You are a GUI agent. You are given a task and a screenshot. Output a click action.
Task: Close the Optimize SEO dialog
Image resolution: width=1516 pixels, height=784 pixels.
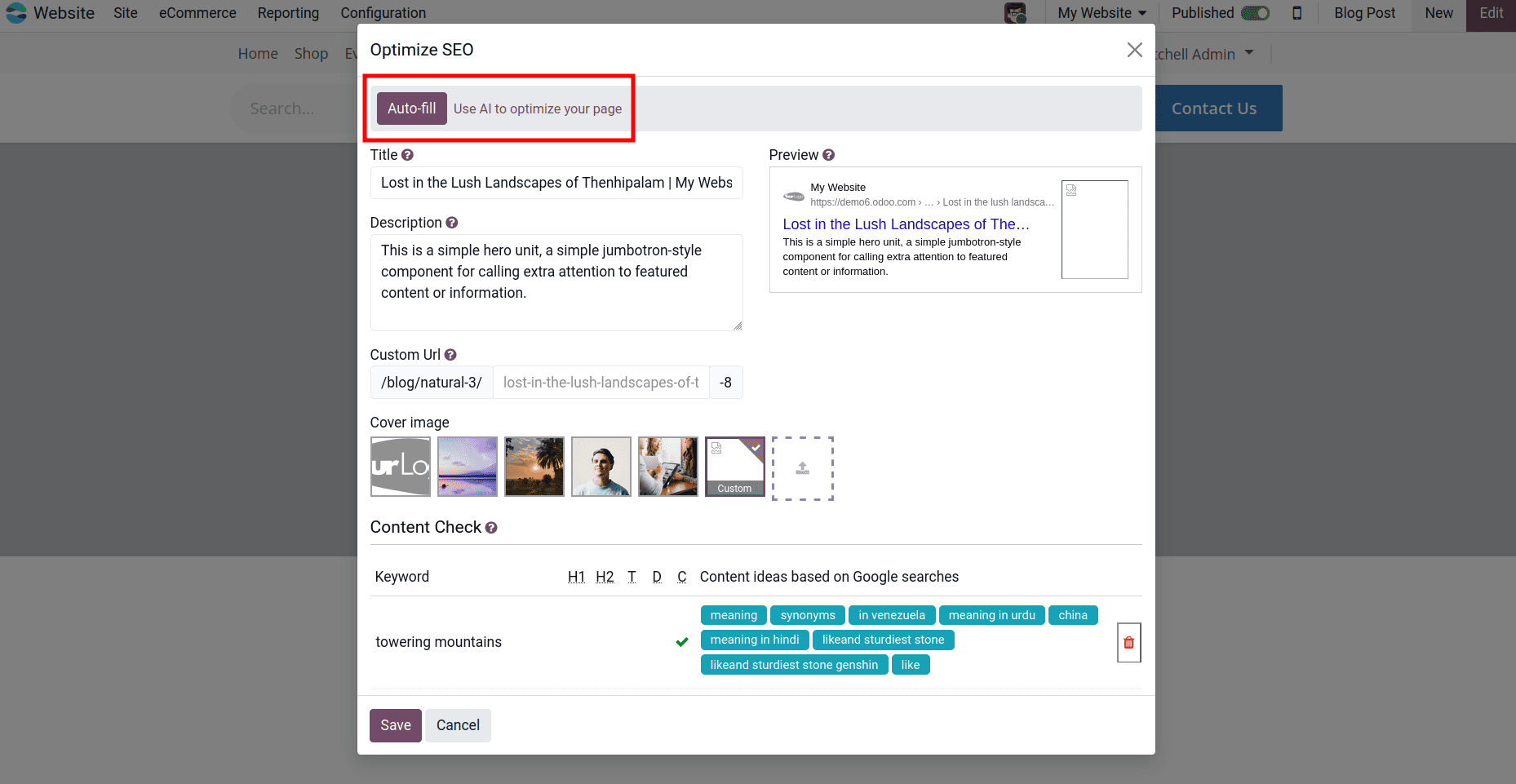1134,50
